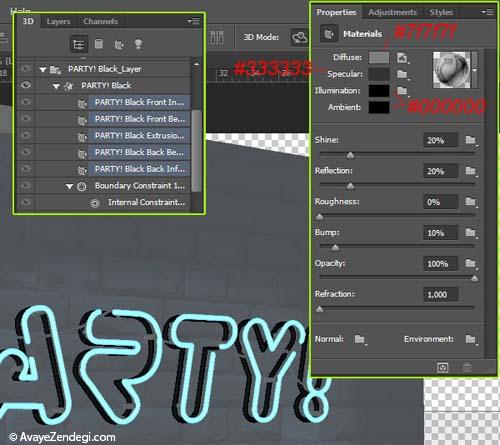Open the Normal texture folder icon
The width and height of the screenshot is (500, 445).
click(x=360, y=339)
